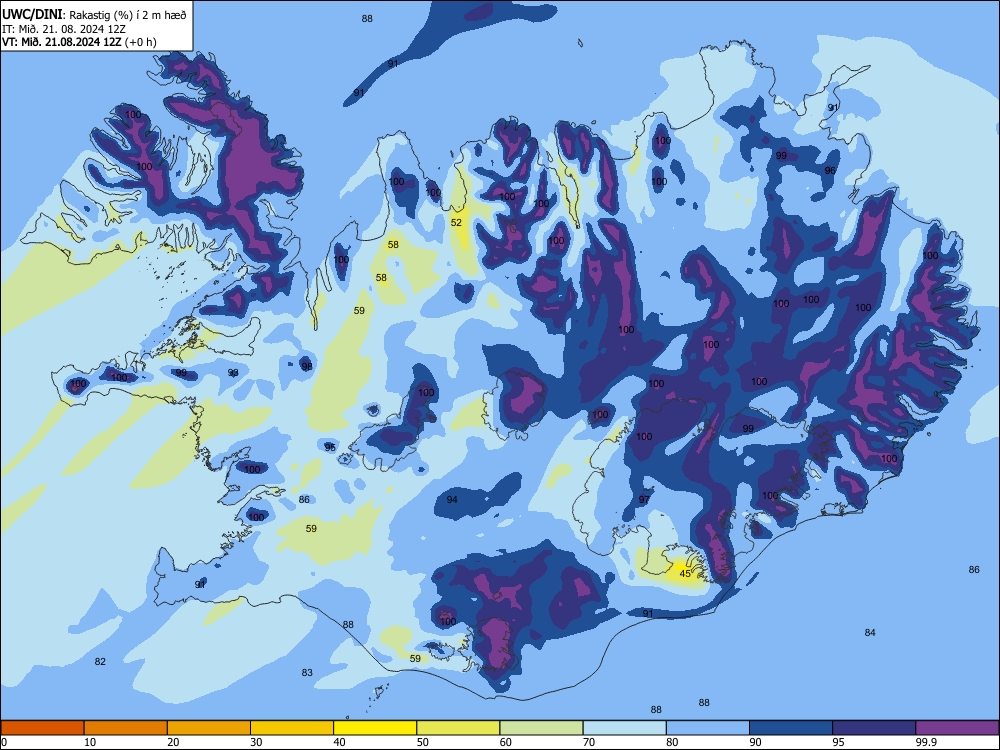Screen dimensions: 1000x750
Task: Click the legend tick label 10
Action: (90, 742)
